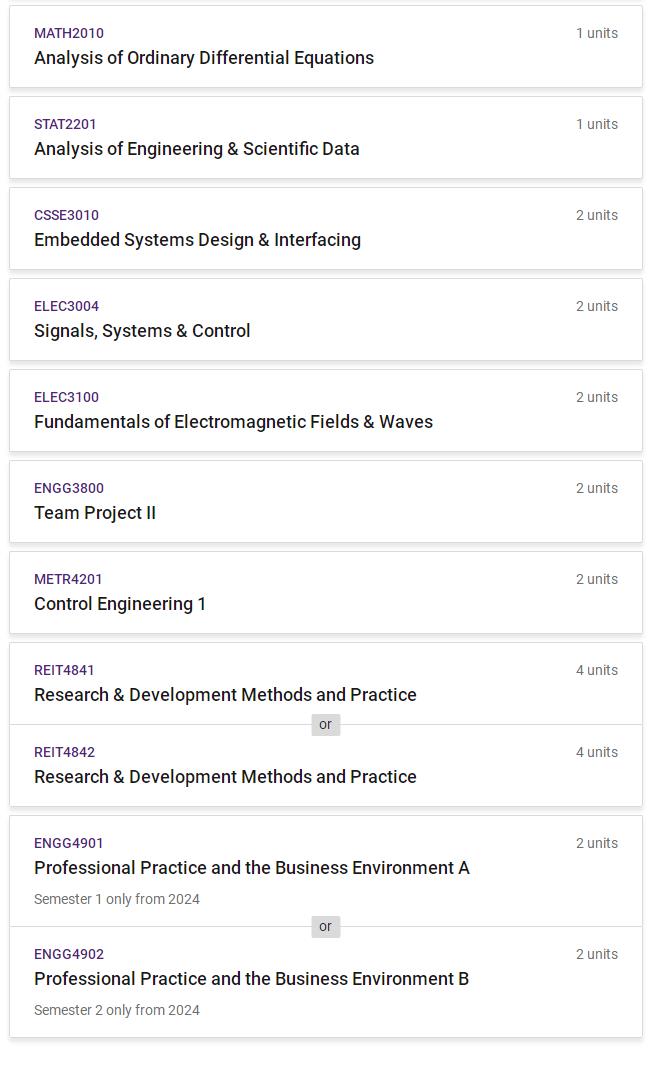Click the CSSE3010 course code
This screenshot has width=651, height=1076.
click(67, 215)
